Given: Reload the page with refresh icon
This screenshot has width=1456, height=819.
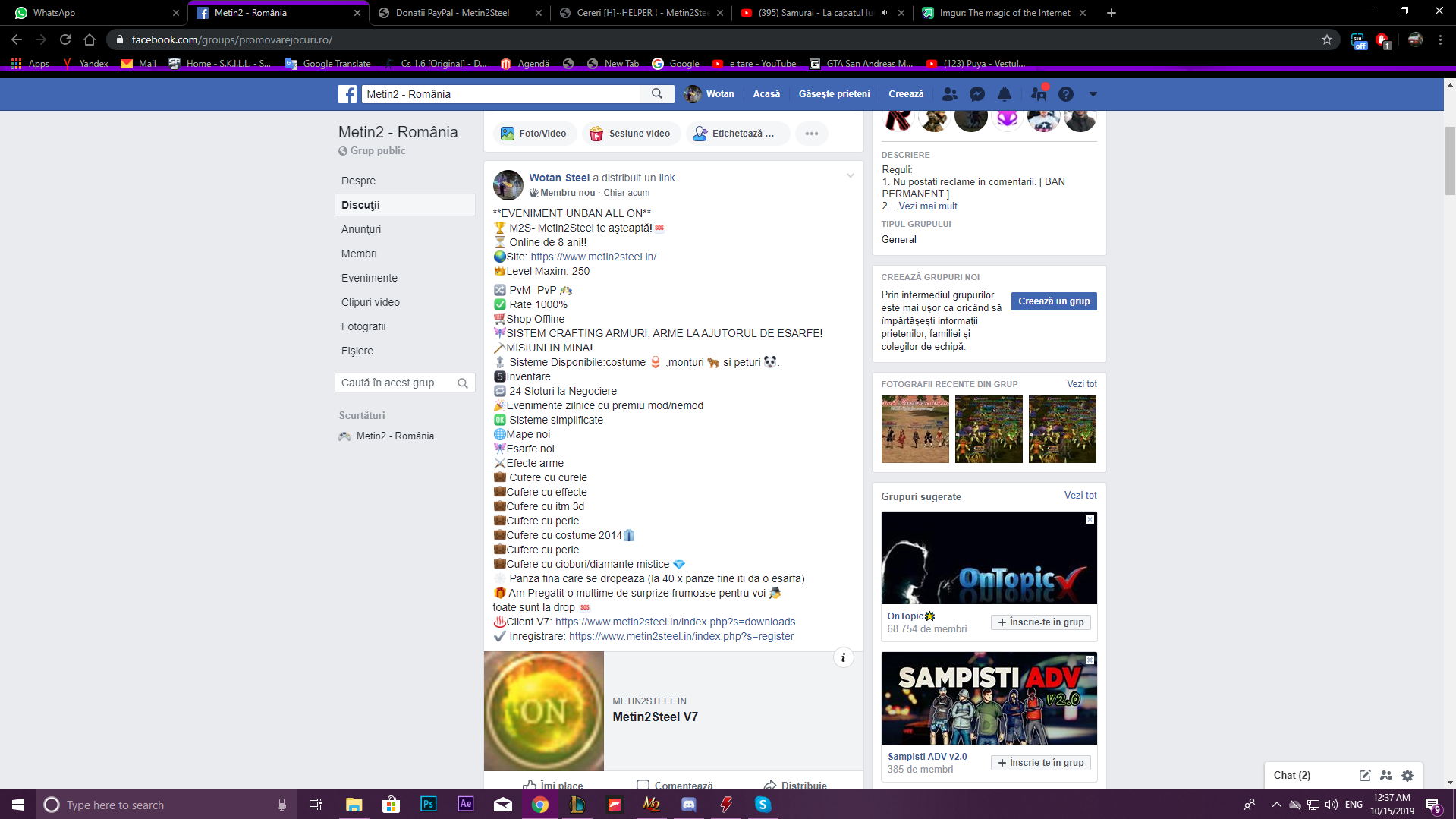Looking at the screenshot, I should coord(65,39).
